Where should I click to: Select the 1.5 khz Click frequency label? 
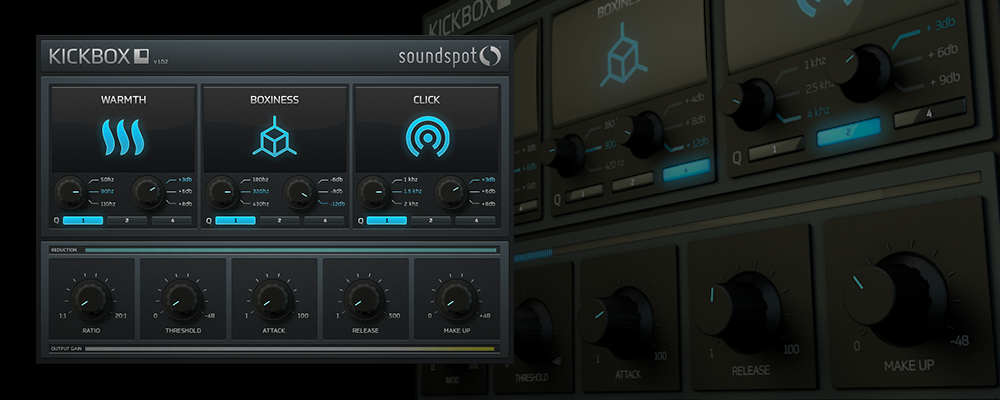(x=413, y=191)
